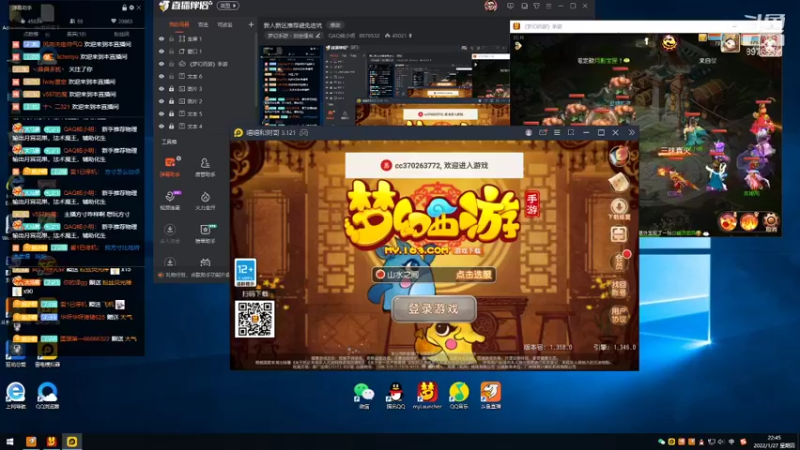Click the leftmost flame skill icon in battle window

click(727, 222)
